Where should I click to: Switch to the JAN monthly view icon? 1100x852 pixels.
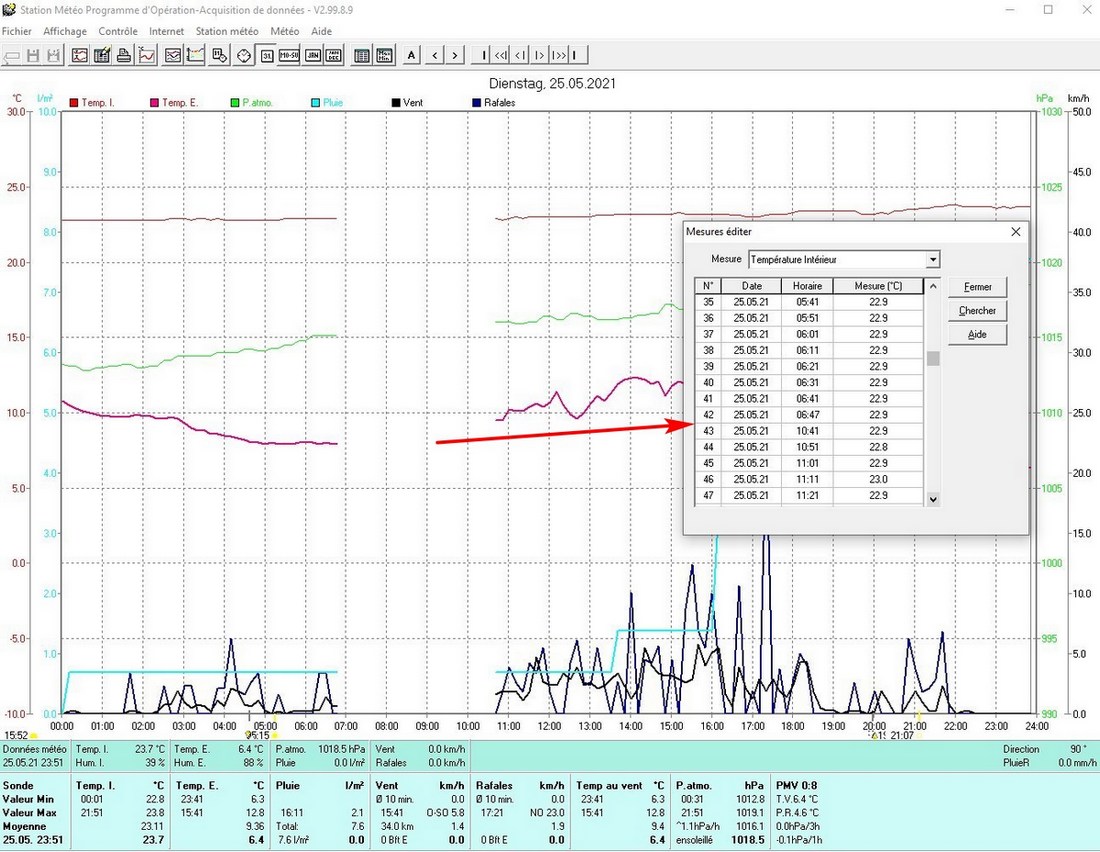(312, 55)
